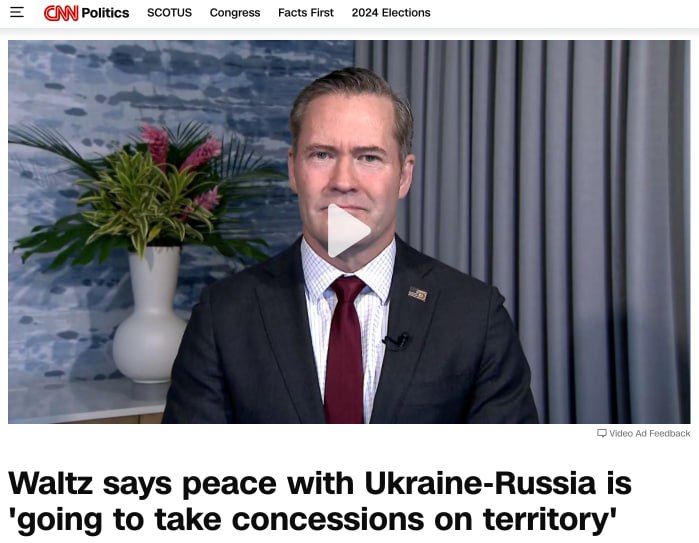Open the Video Ad Feedback link text
Viewport: 699px width, 543px height.
650,433
